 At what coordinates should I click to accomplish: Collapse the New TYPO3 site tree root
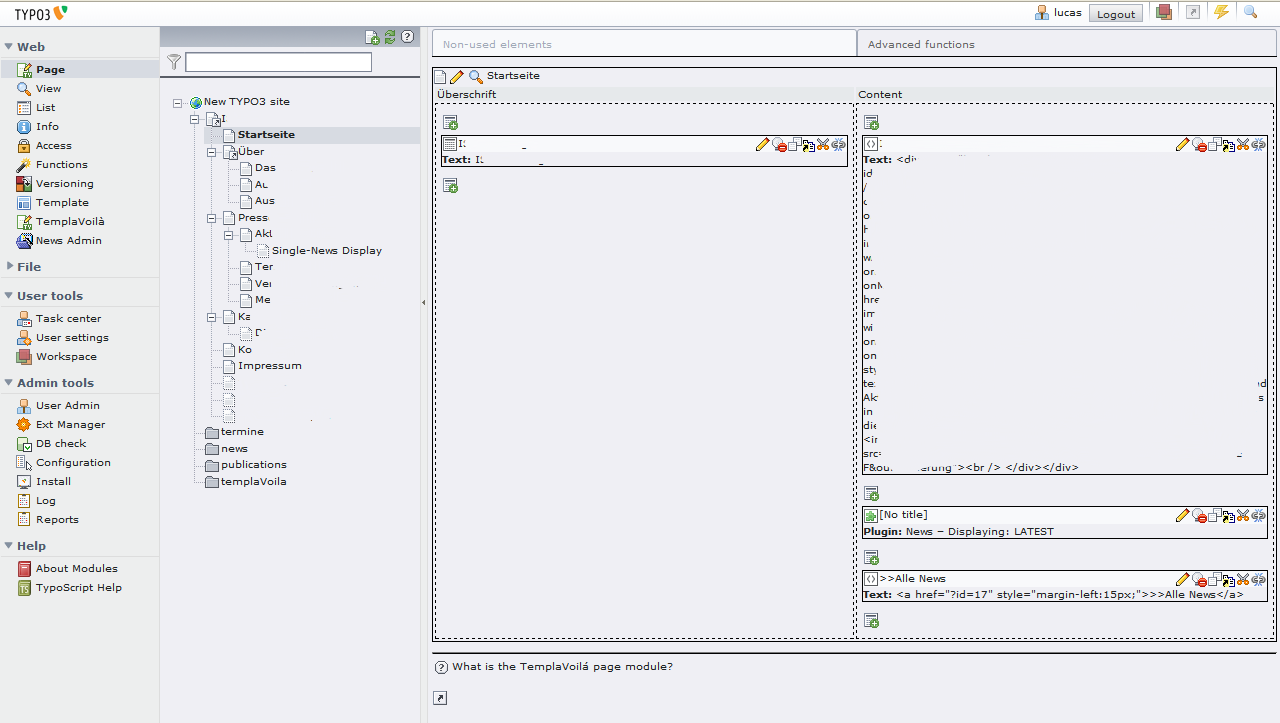(x=178, y=102)
